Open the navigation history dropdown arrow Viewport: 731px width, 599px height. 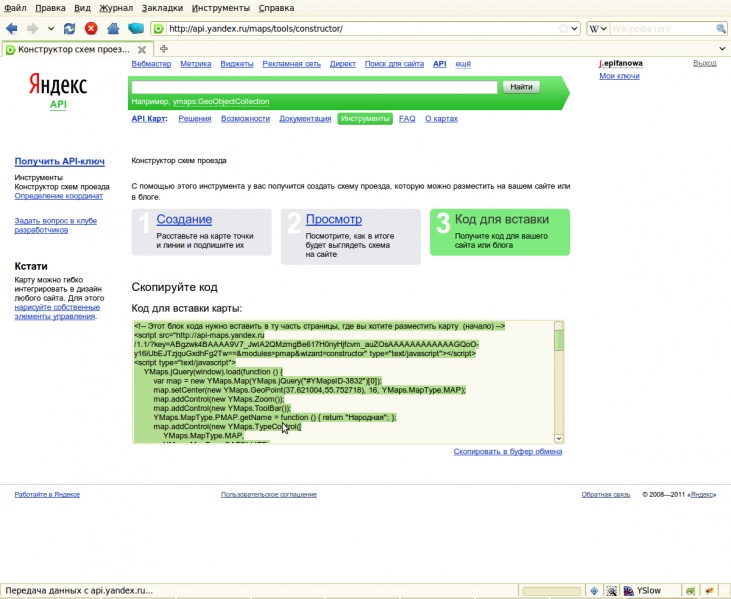[x=51, y=28]
